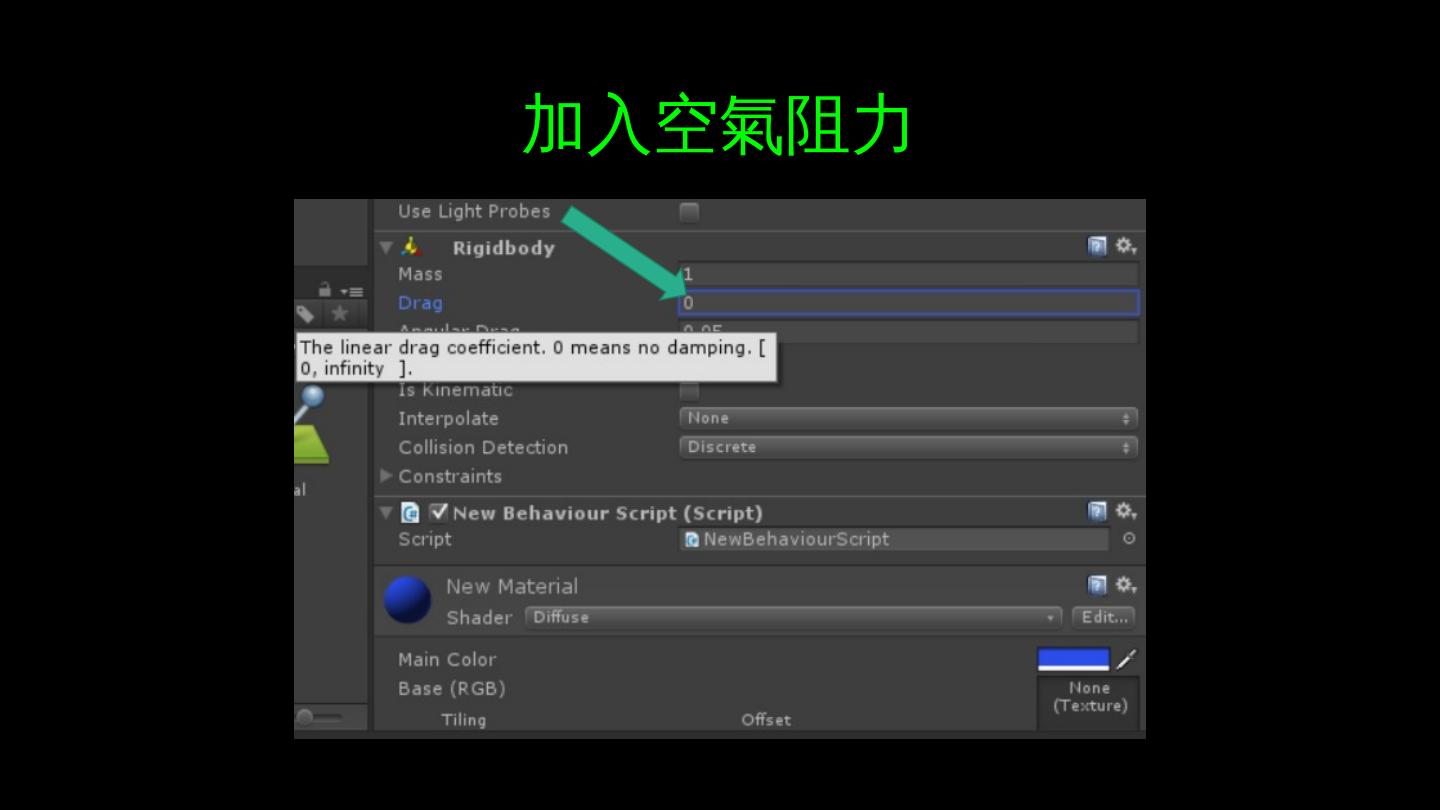Open Rigidbody component settings gear
The width and height of the screenshot is (1440, 810).
(1126, 246)
